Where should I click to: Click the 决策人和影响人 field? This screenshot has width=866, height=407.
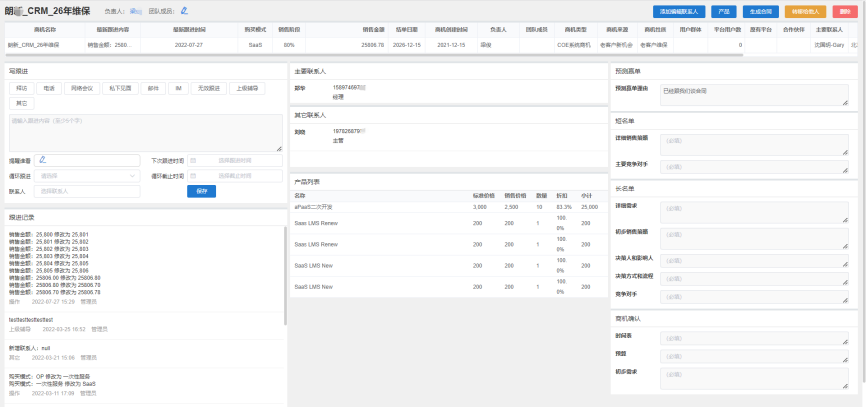point(754,261)
